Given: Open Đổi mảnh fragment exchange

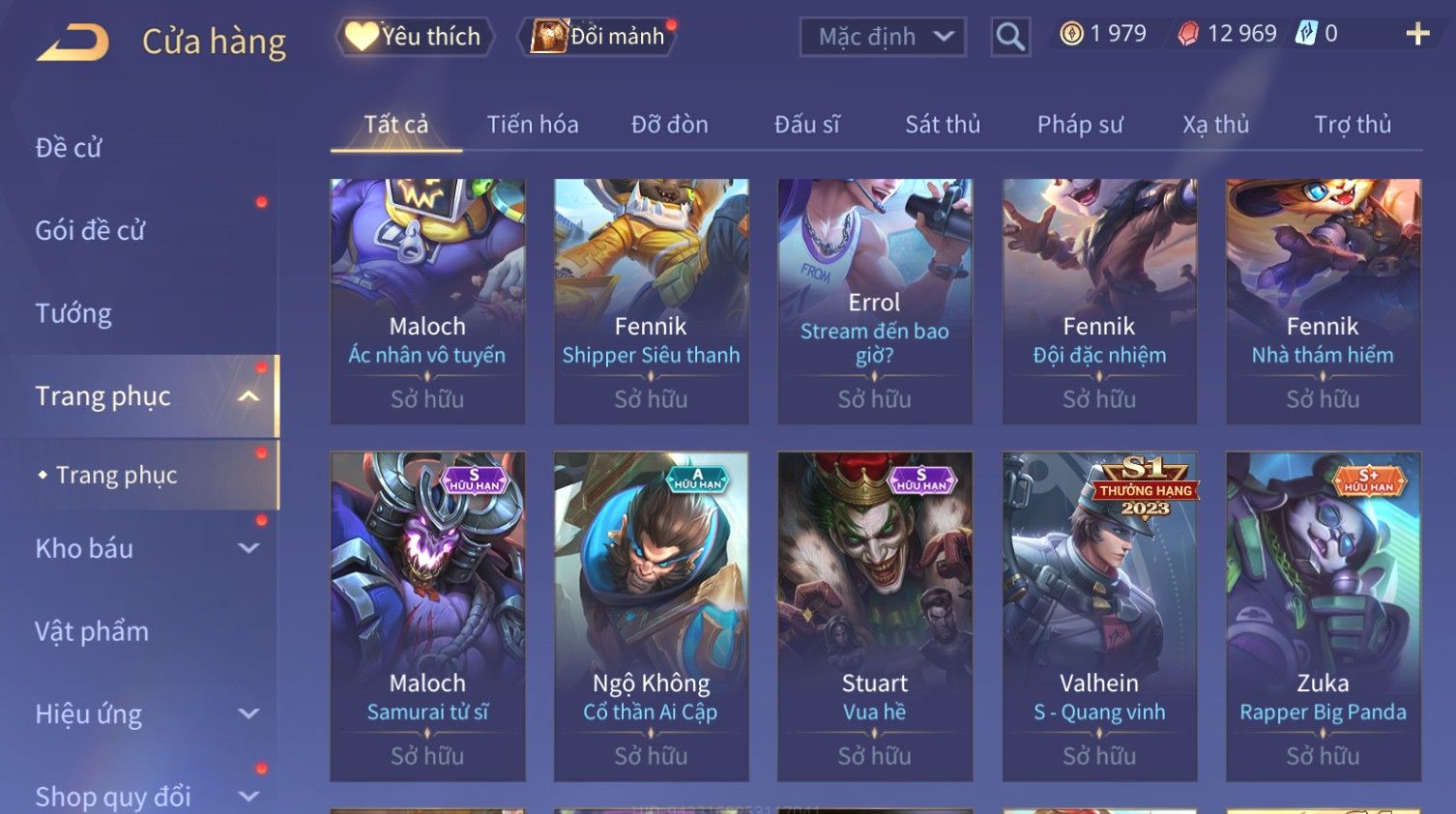Looking at the screenshot, I should point(598,37).
